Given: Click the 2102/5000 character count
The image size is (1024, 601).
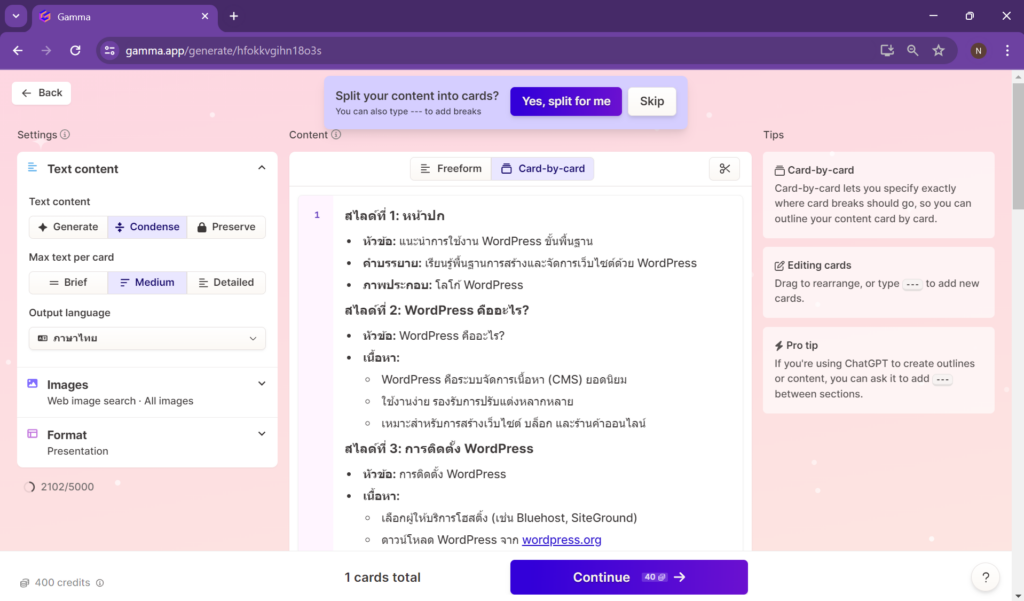Looking at the screenshot, I should tap(67, 487).
